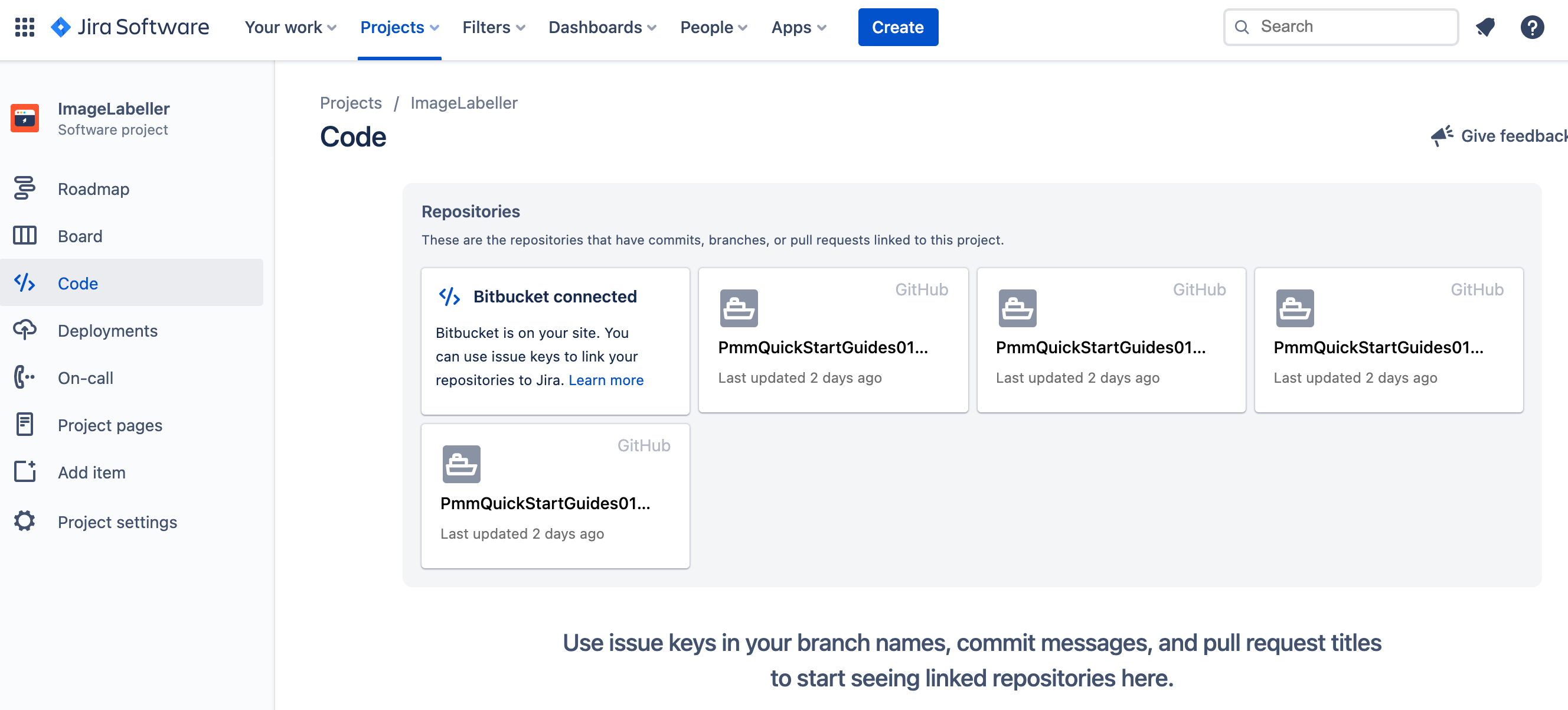Expand the Projects dropdown menu
This screenshot has width=1568, height=710.
click(x=400, y=27)
